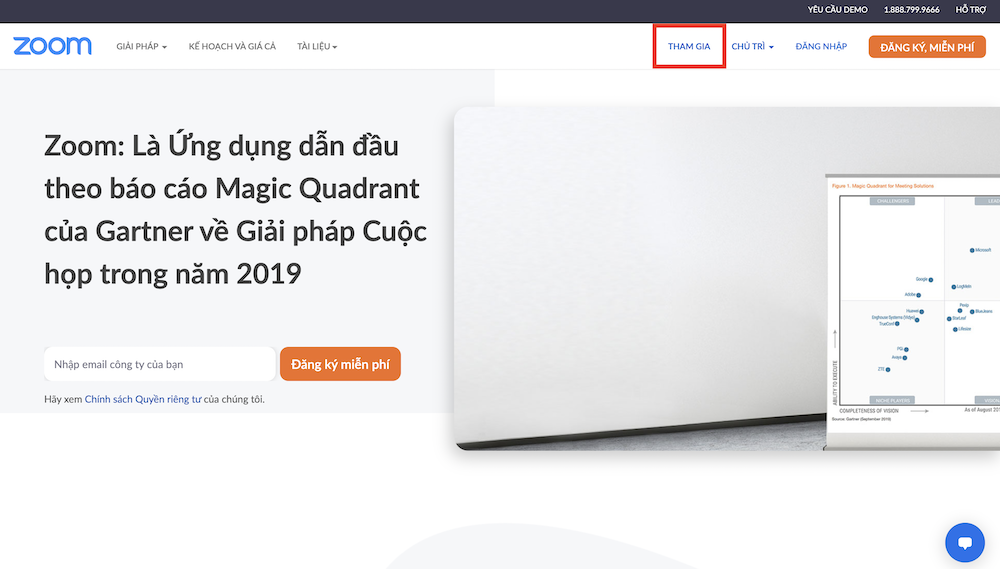Image resolution: width=1000 pixels, height=569 pixels.
Task: Click THAM GIA to join a meeting
Action: coord(689,47)
